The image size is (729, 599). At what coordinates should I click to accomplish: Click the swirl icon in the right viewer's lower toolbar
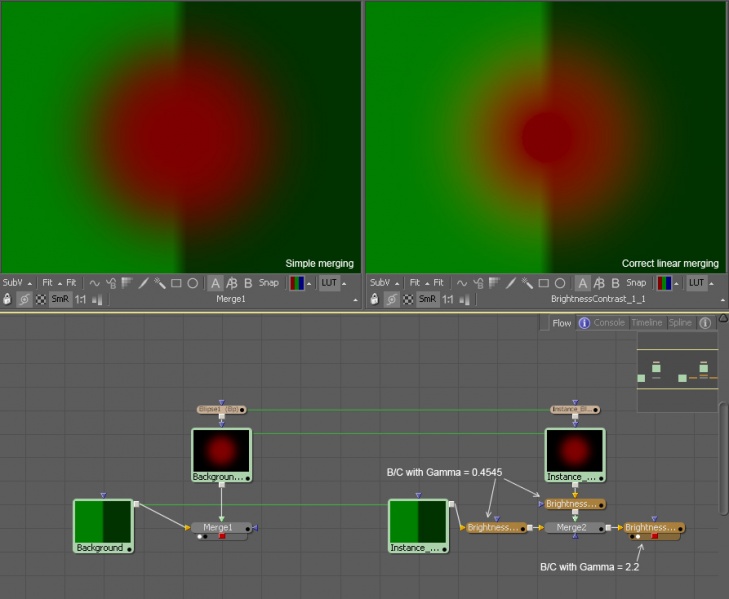(x=391, y=299)
